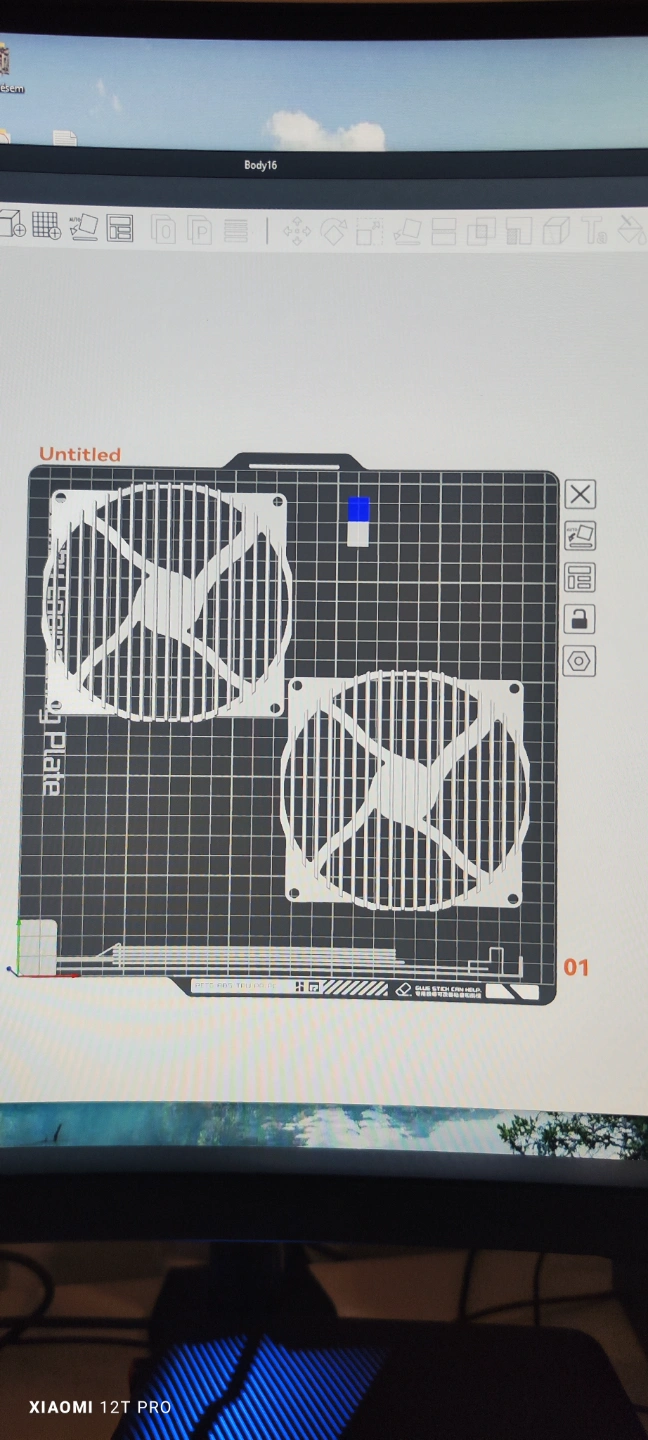This screenshot has width=648, height=1440.
Task: Add a new plate with the grid icon
Action: point(46,225)
